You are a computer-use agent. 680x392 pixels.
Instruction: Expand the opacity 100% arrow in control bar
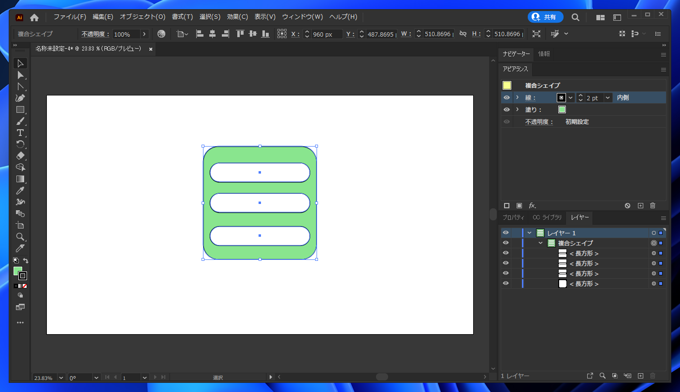click(x=144, y=34)
